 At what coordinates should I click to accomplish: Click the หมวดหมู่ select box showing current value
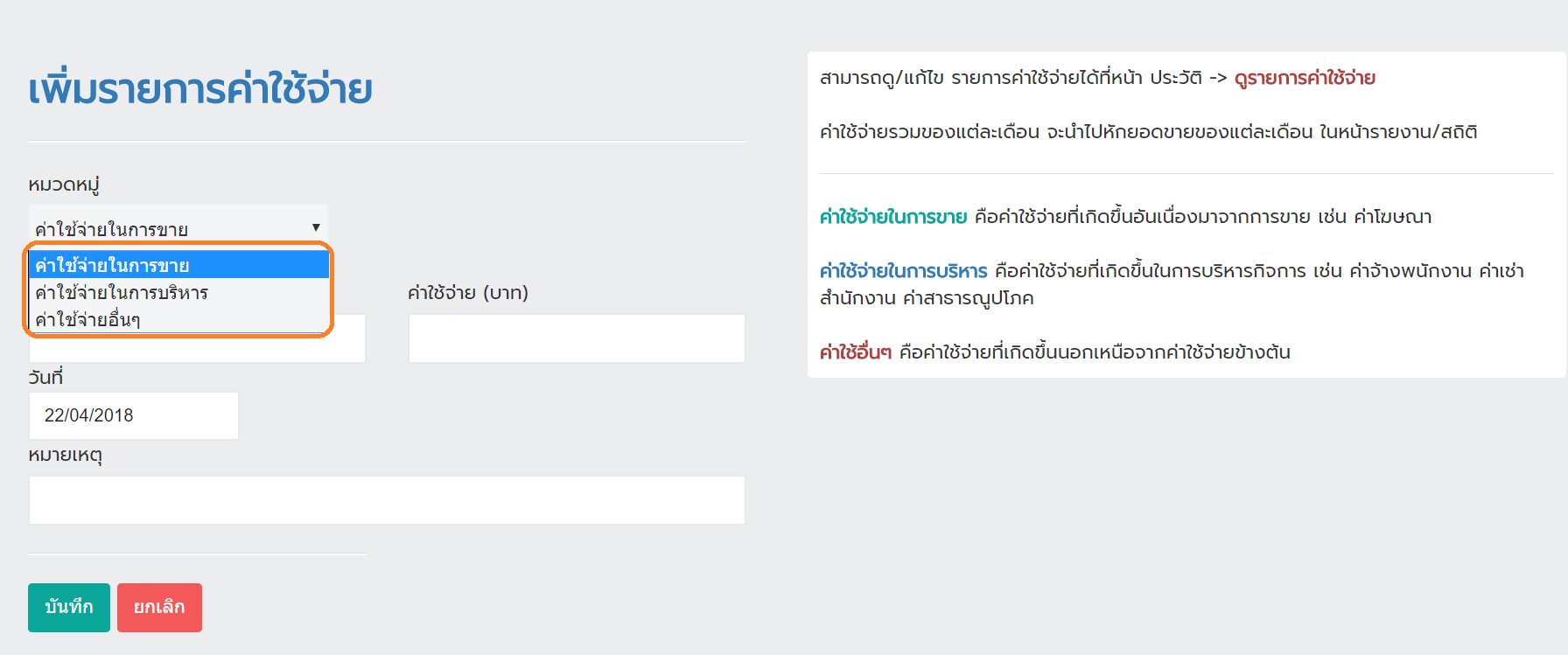coord(166,227)
